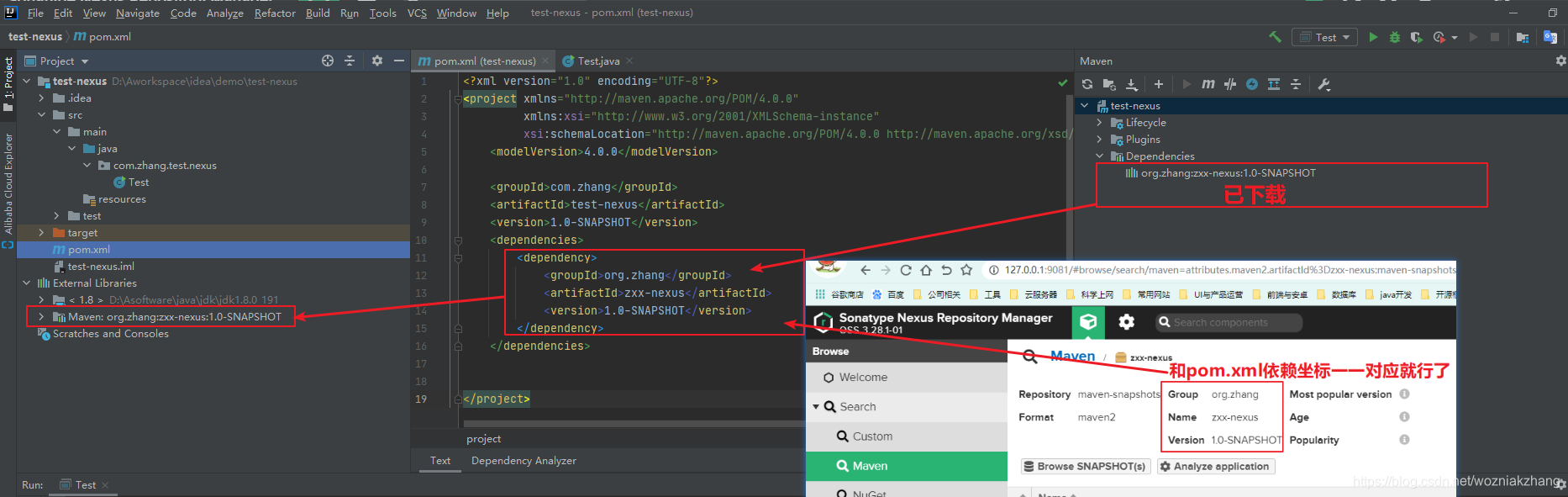Run the Test configuration with green arrow
The height and width of the screenshot is (497, 1568).
click(1373, 37)
